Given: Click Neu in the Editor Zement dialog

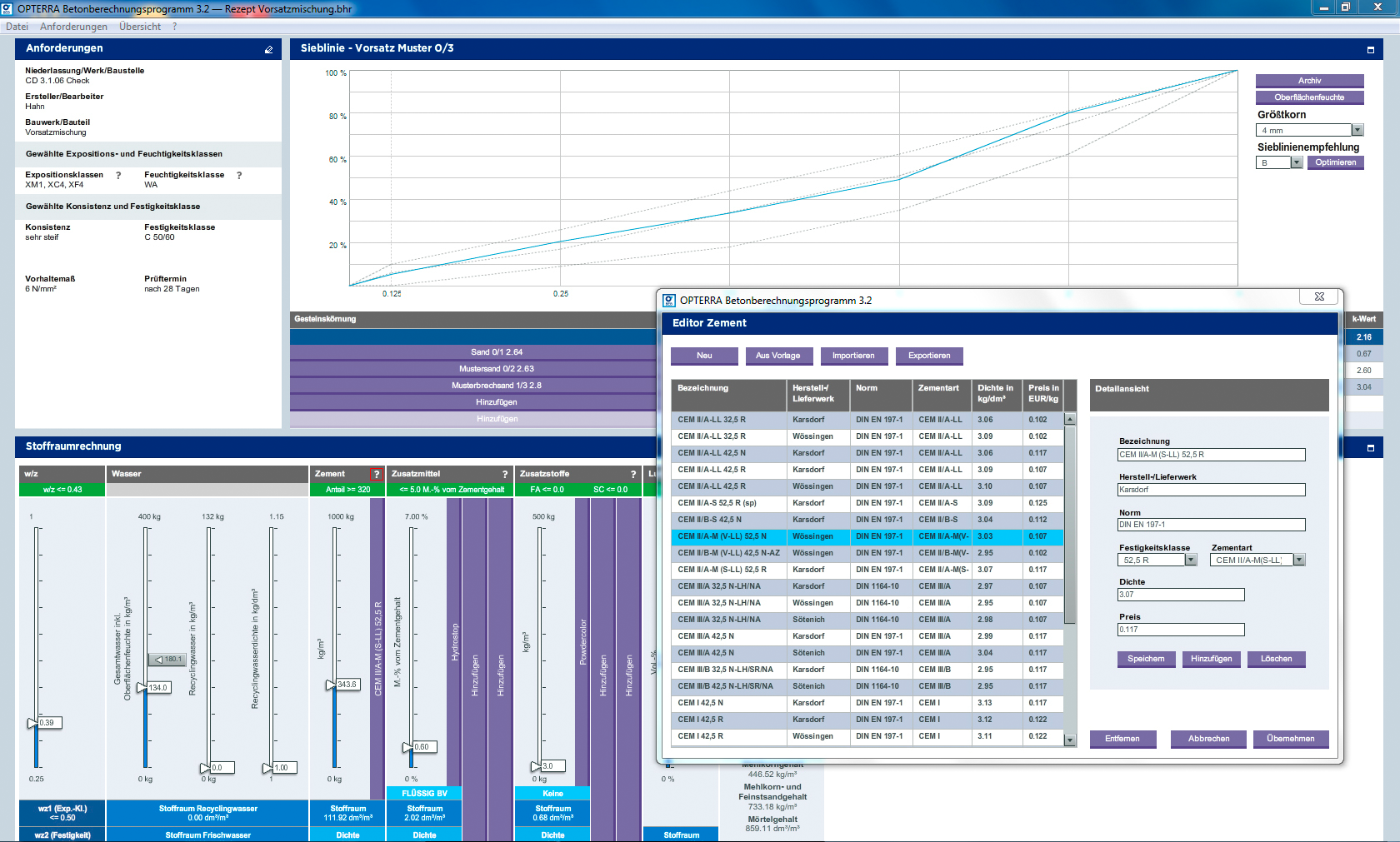Looking at the screenshot, I should tap(704, 356).
